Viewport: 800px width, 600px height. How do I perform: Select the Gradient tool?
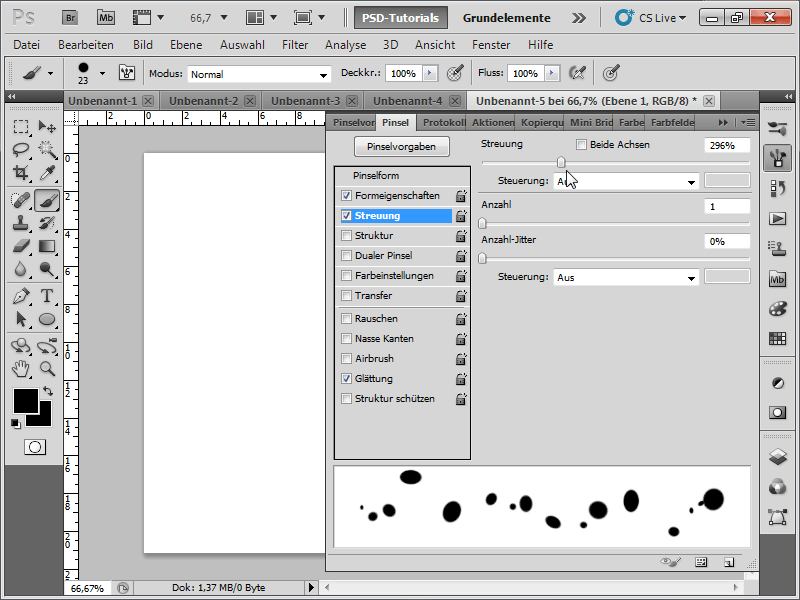(47, 246)
